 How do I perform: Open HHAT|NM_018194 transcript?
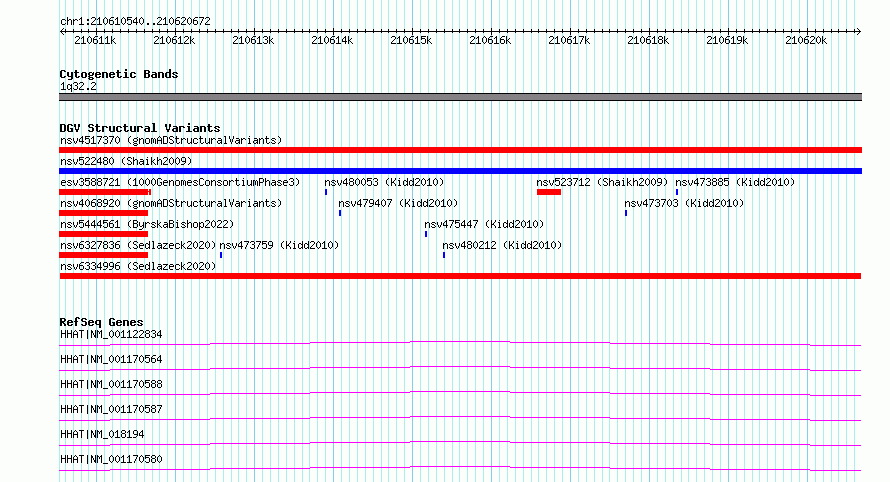pyautogui.click(x=102, y=434)
